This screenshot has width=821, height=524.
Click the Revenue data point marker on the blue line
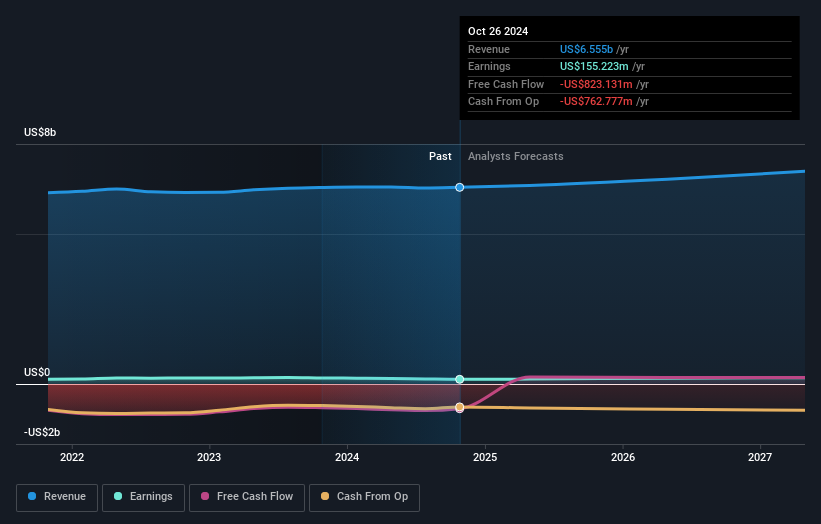460,187
